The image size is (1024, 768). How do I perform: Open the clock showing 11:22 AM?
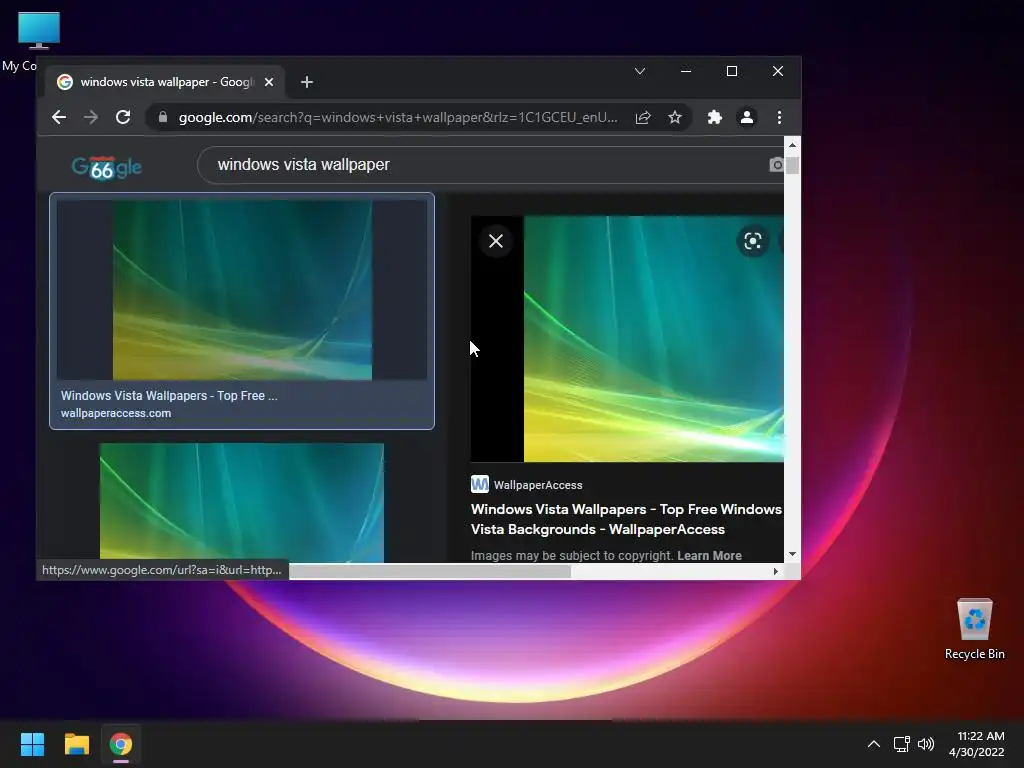click(x=977, y=744)
